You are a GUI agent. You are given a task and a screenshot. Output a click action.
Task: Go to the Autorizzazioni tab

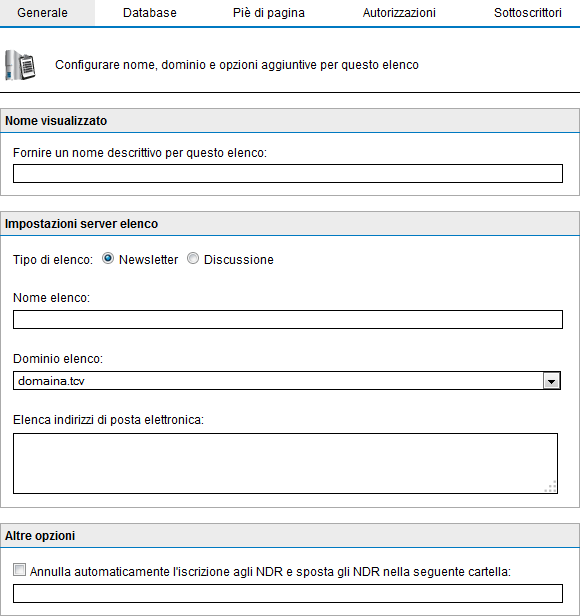click(x=399, y=13)
